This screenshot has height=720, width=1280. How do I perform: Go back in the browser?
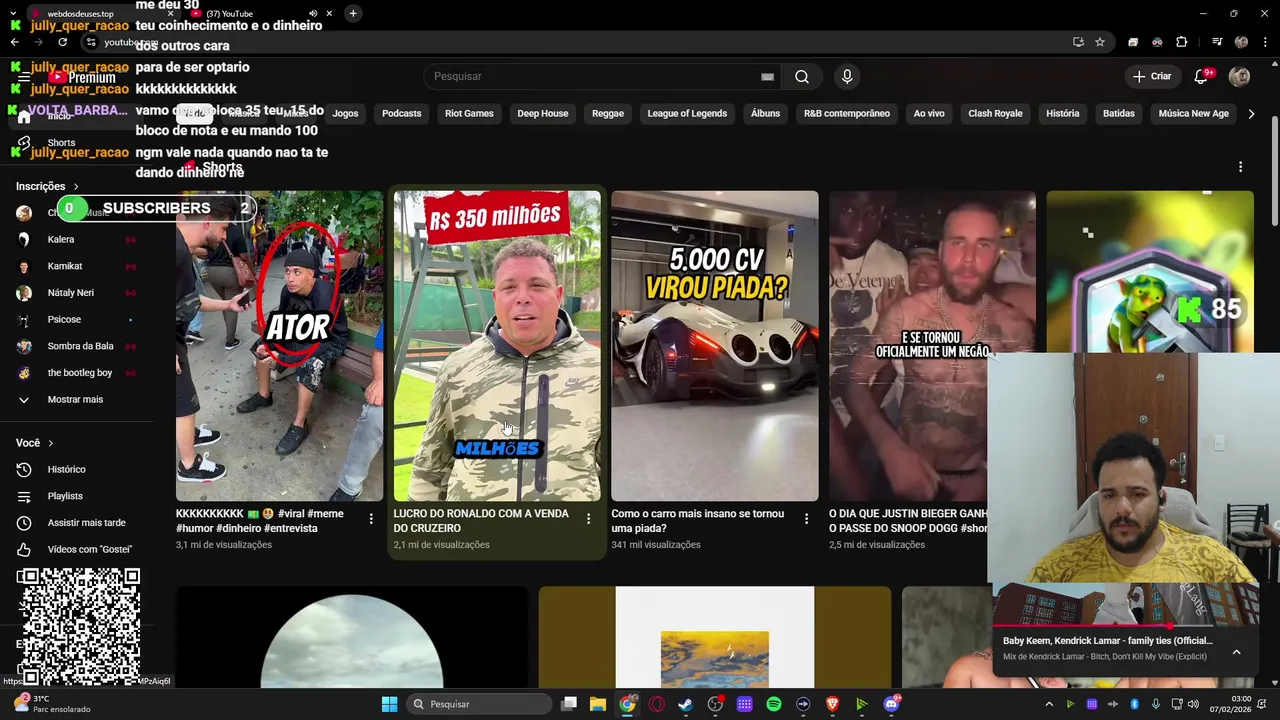pyautogui.click(x=14, y=42)
